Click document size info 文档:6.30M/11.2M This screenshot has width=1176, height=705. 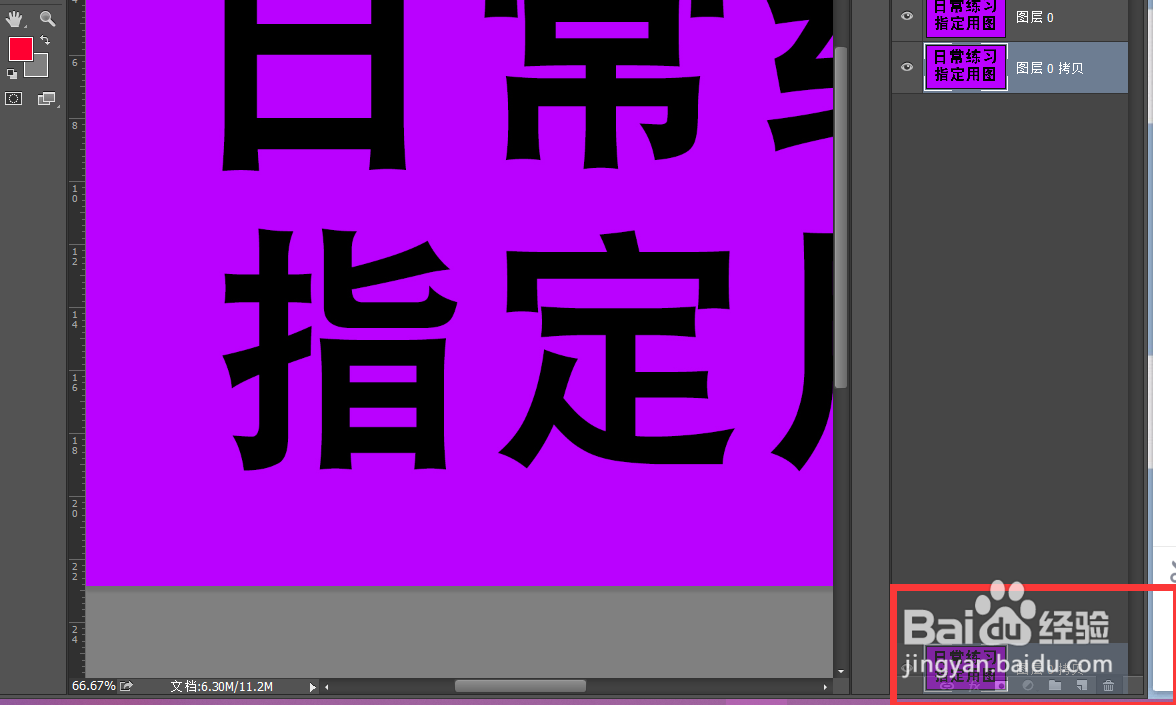tap(221, 686)
